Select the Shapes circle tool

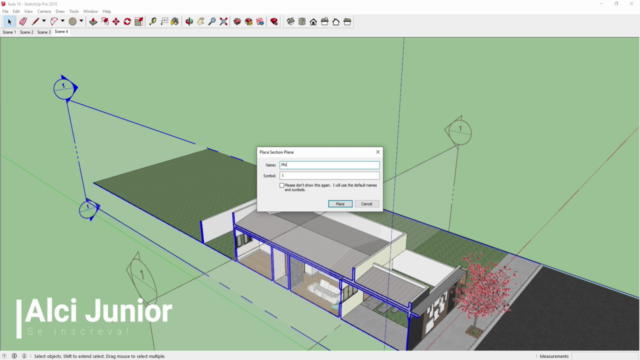coord(72,22)
